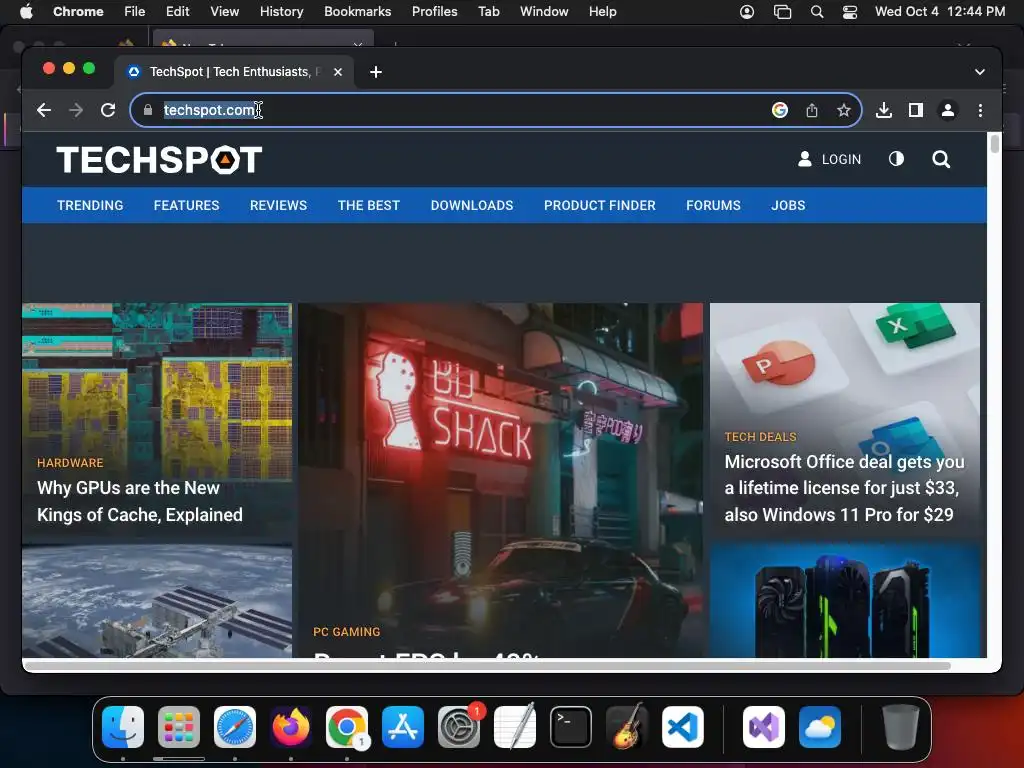This screenshot has width=1024, height=768.
Task: Open Control Center in the menu bar
Action: pyautogui.click(x=849, y=11)
